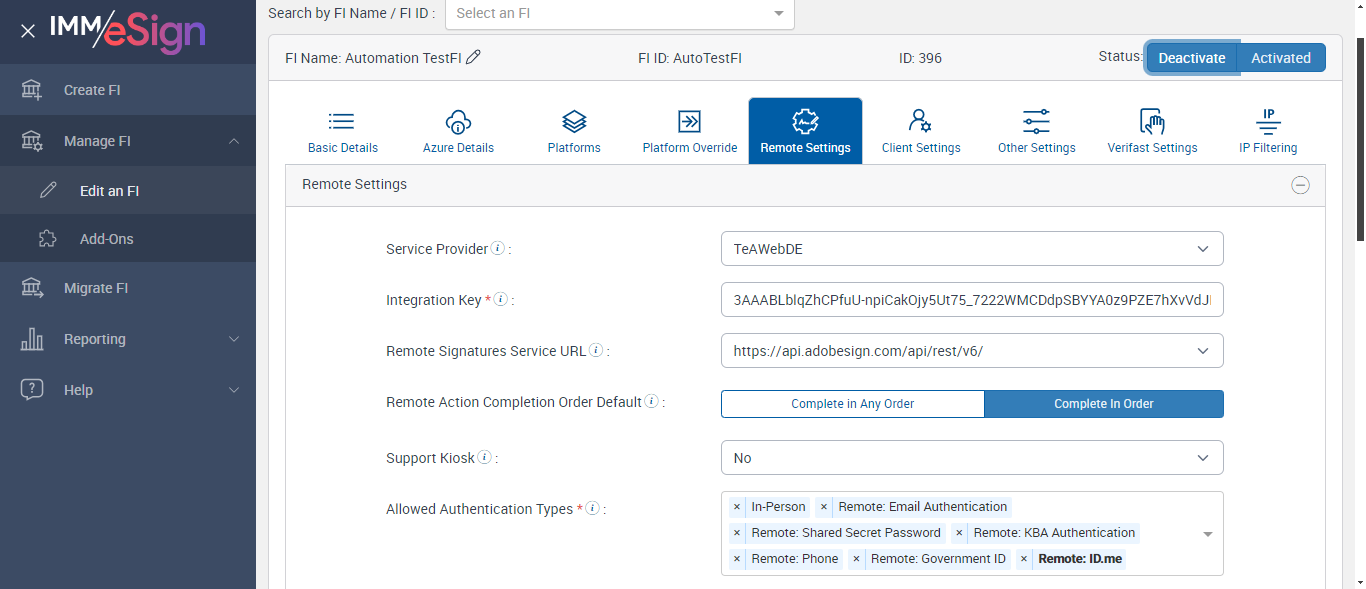
Task: Select Complete In Order option
Action: [1103, 404]
